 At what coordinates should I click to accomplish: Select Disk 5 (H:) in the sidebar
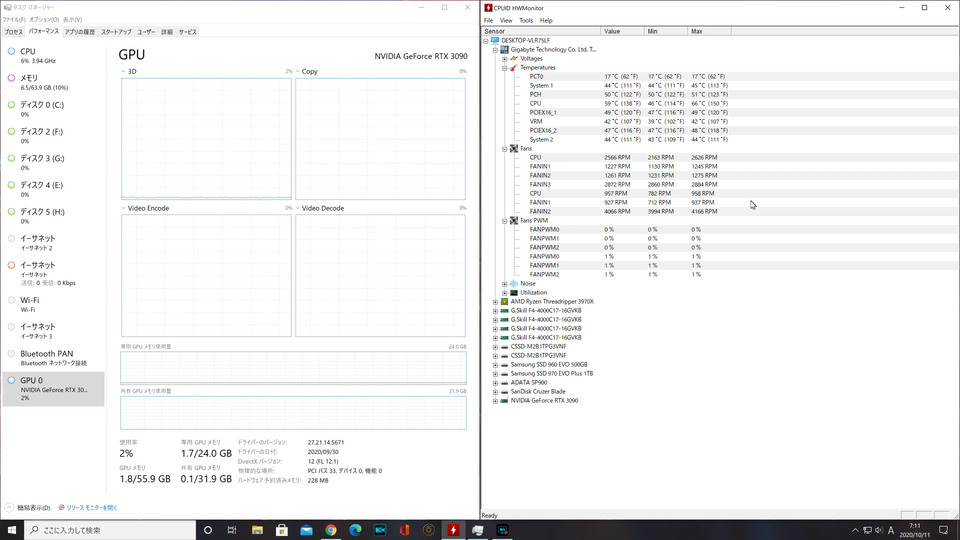pyautogui.click(x=53, y=216)
